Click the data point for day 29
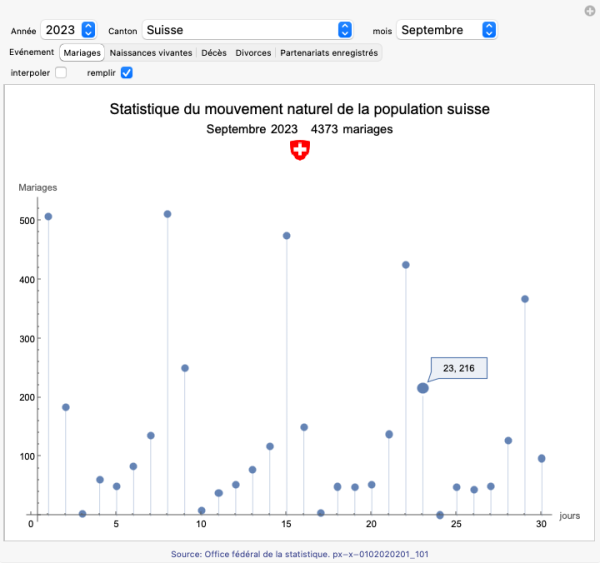 click(525, 299)
